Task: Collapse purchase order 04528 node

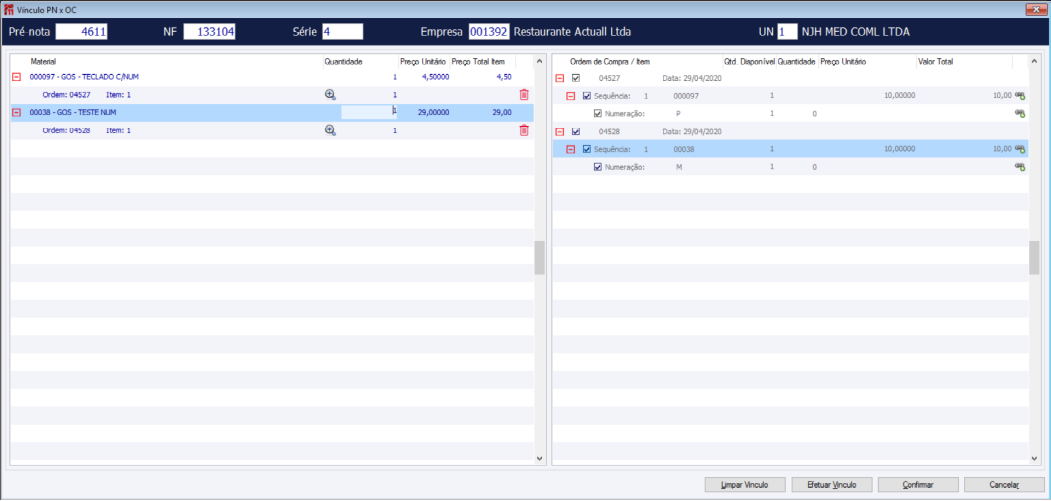Action: point(560,131)
